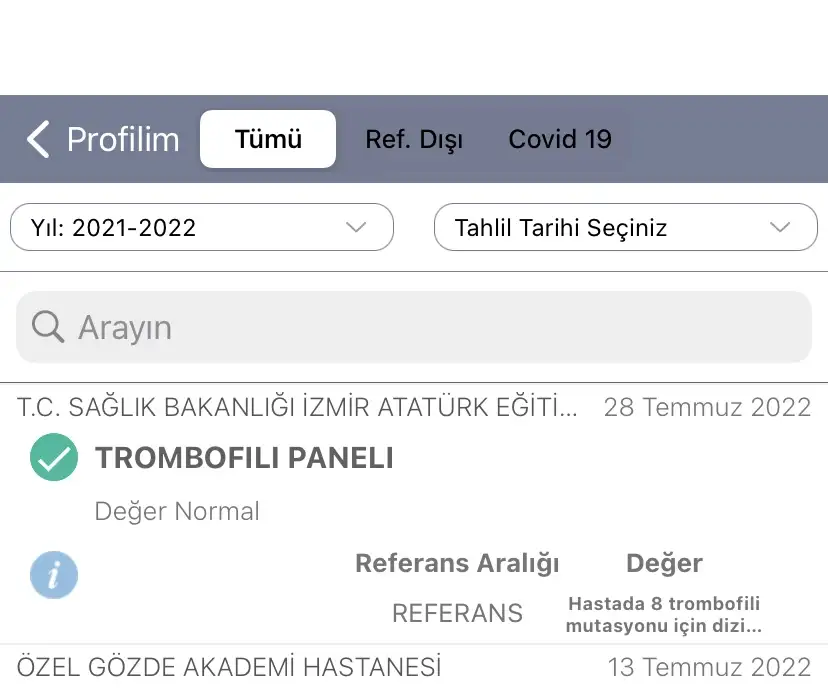
Task: Select the Tümü tab
Action: (x=268, y=139)
